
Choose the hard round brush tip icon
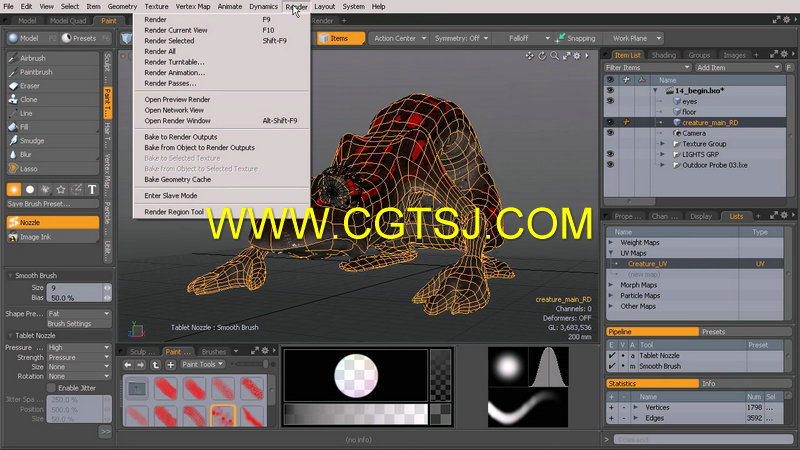(30, 189)
